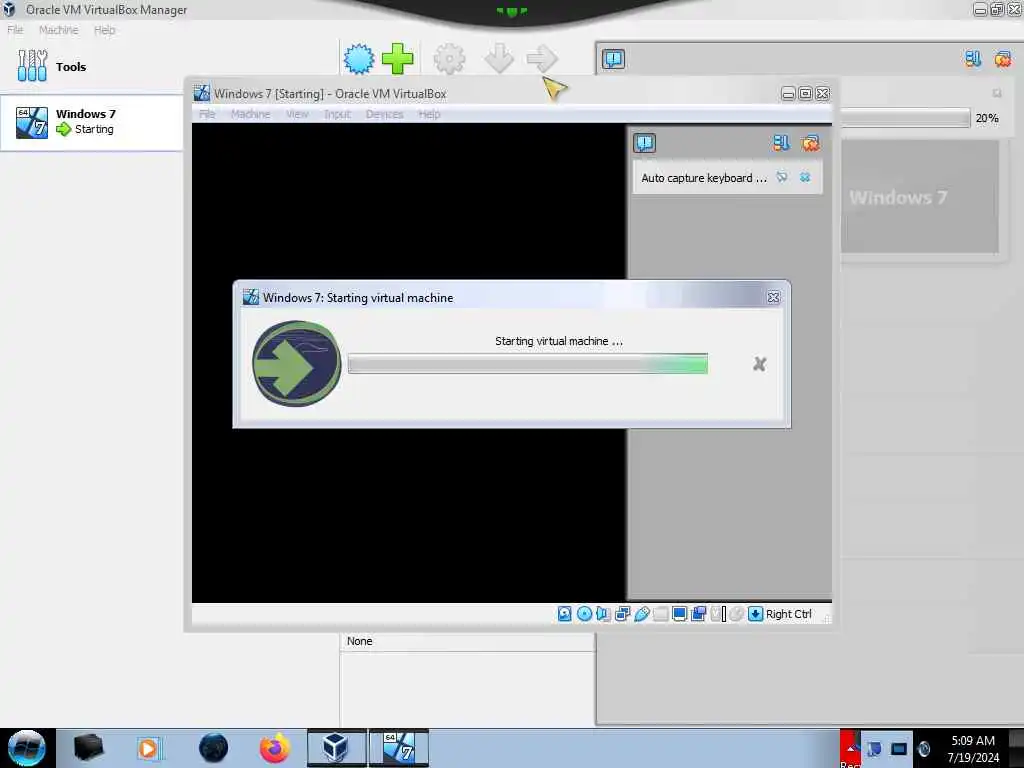Open the File menu in VirtualBox Manager
This screenshot has width=1024, height=768.
15,30
